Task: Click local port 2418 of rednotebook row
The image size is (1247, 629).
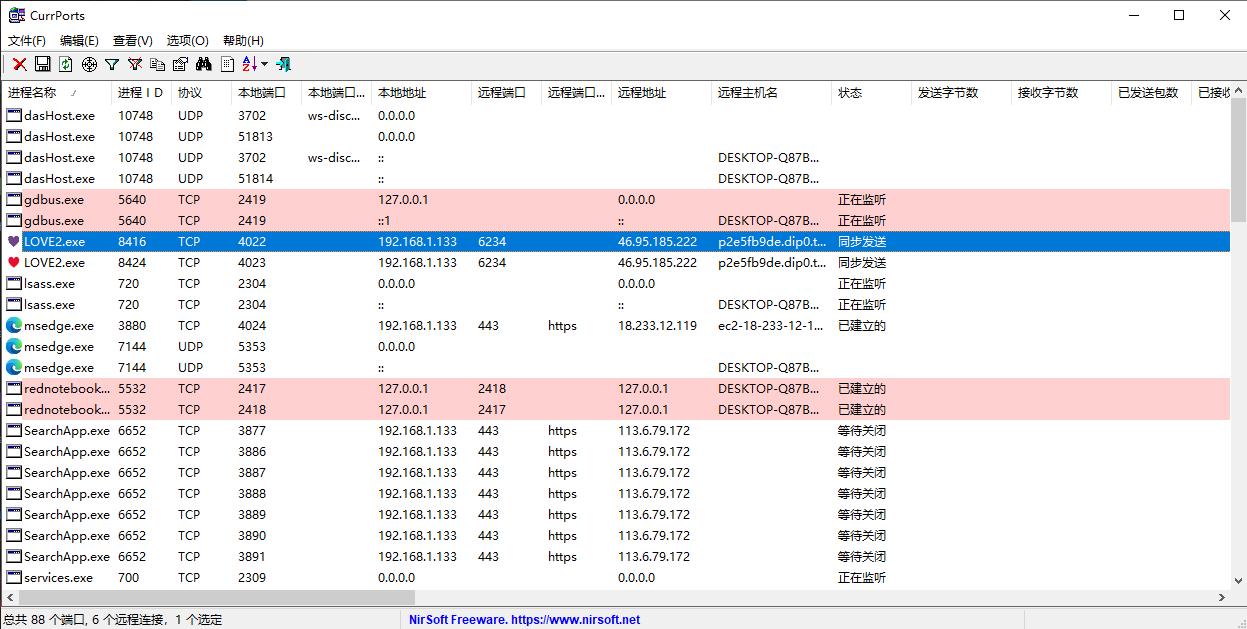Action: pyautogui.click(x=252, y=410)
